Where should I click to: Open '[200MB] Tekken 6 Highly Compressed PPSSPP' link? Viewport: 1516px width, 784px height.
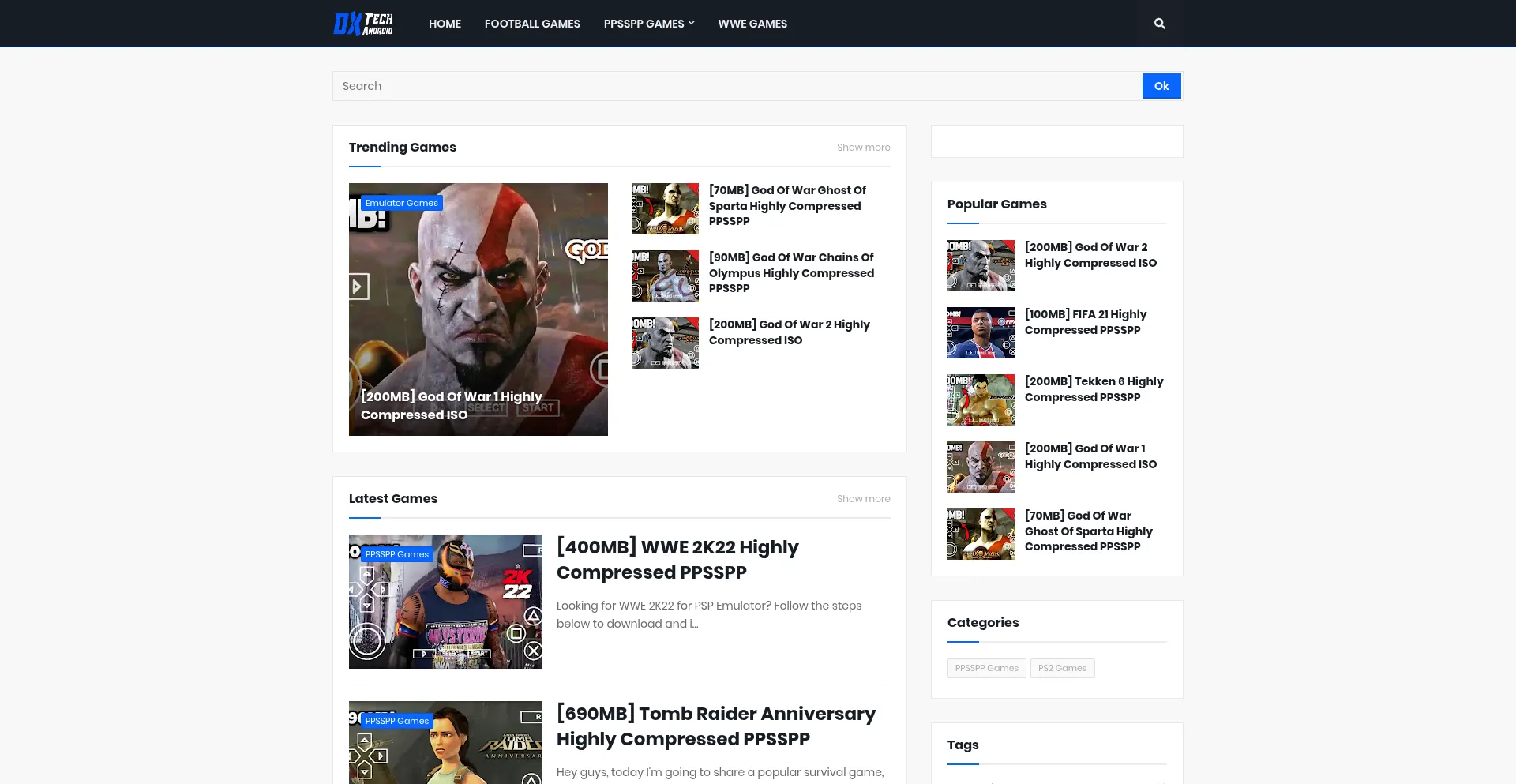click(x=1094, y=389)
